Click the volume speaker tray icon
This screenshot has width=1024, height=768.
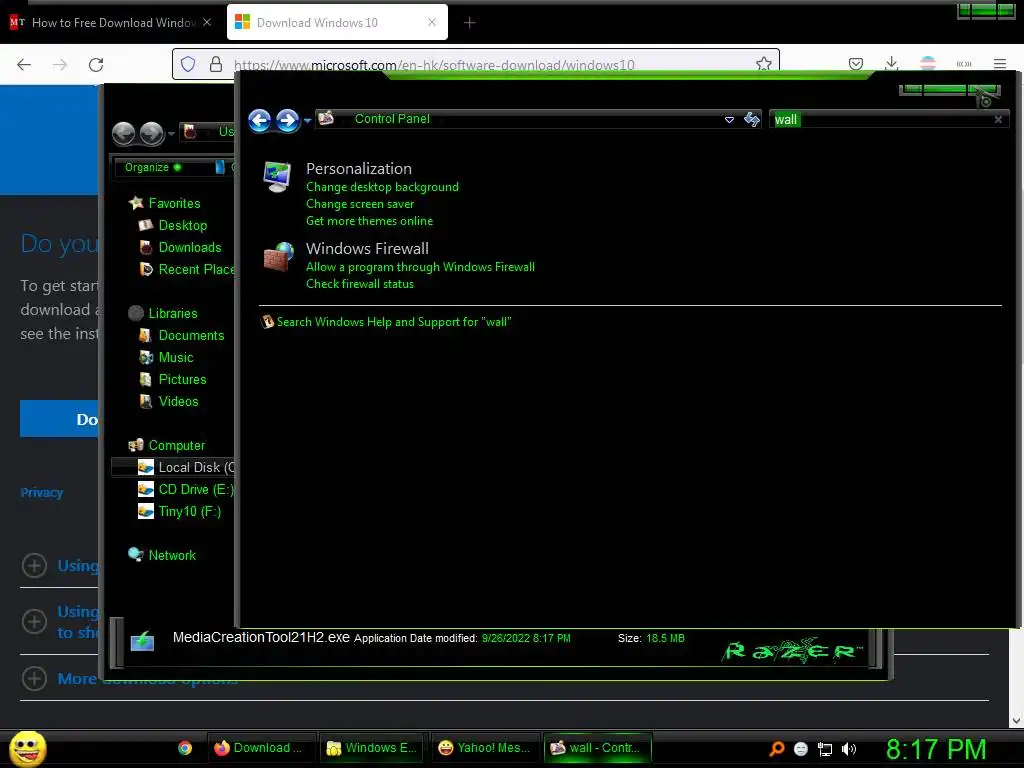[848, 749]
